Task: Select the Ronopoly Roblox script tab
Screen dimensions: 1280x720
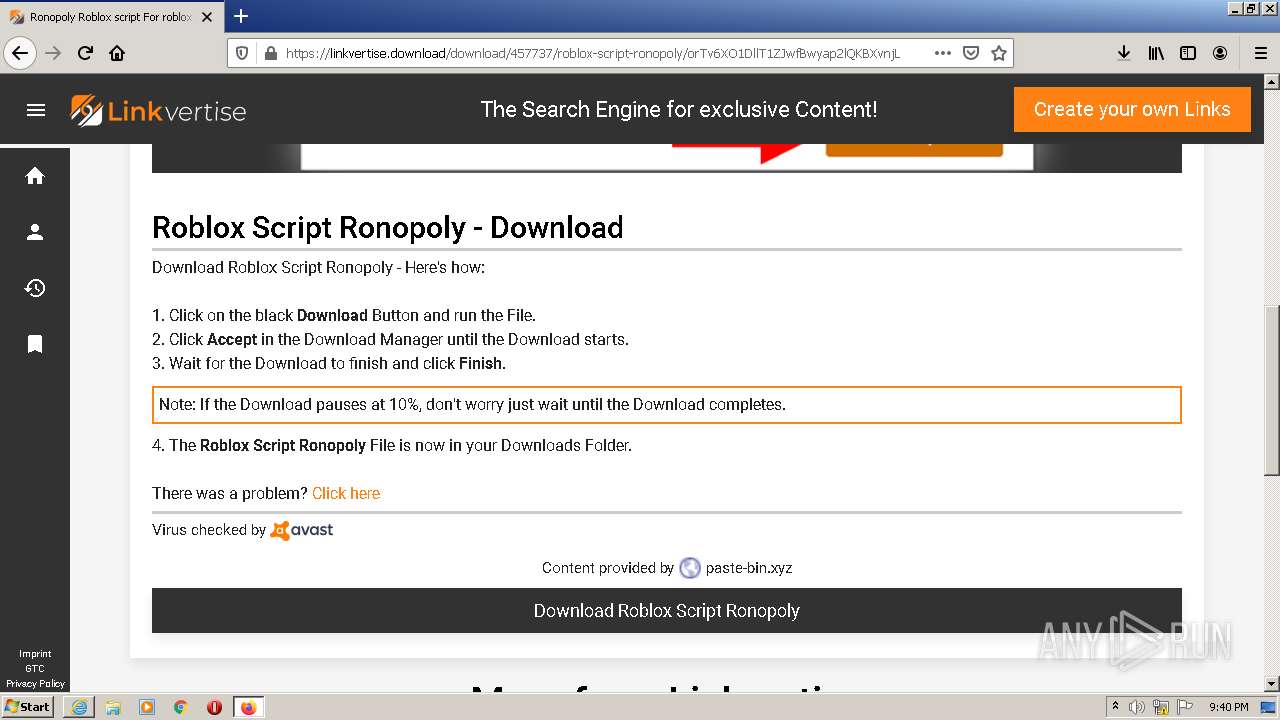Action: point(110,17)
